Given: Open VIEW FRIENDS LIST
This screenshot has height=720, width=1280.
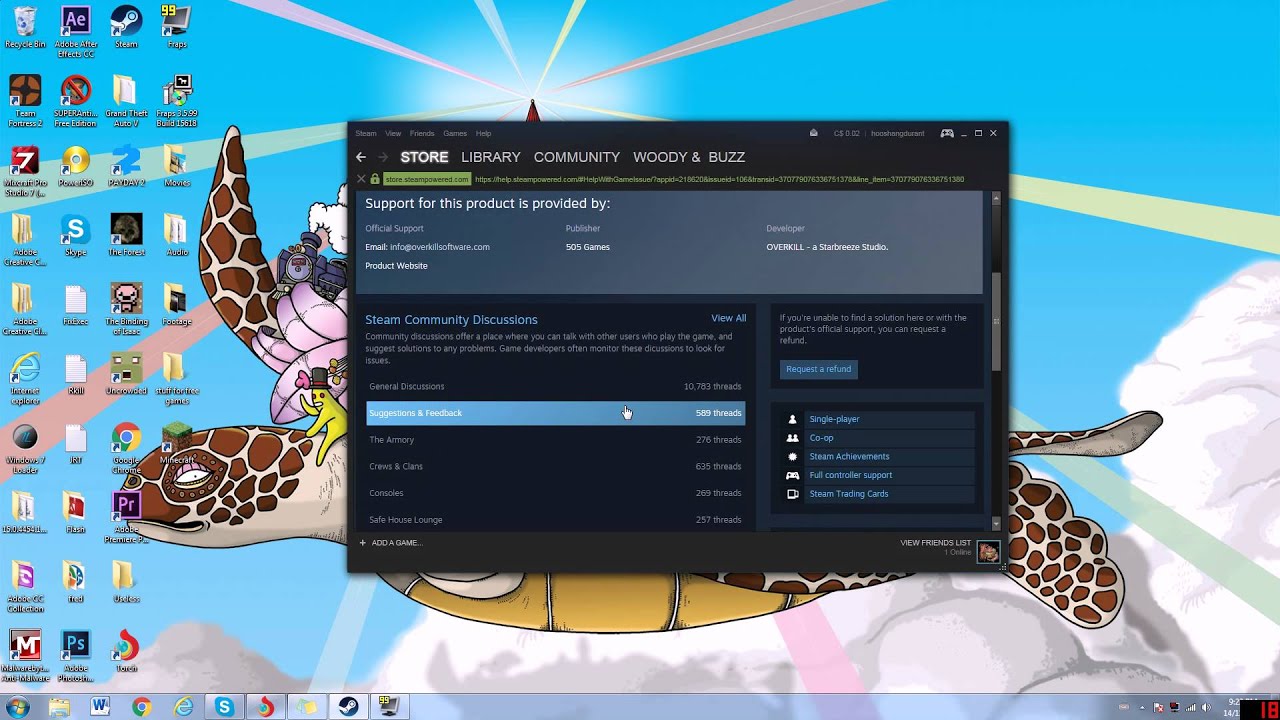Looking at the screenshot, I should click(x=935, y=543).
